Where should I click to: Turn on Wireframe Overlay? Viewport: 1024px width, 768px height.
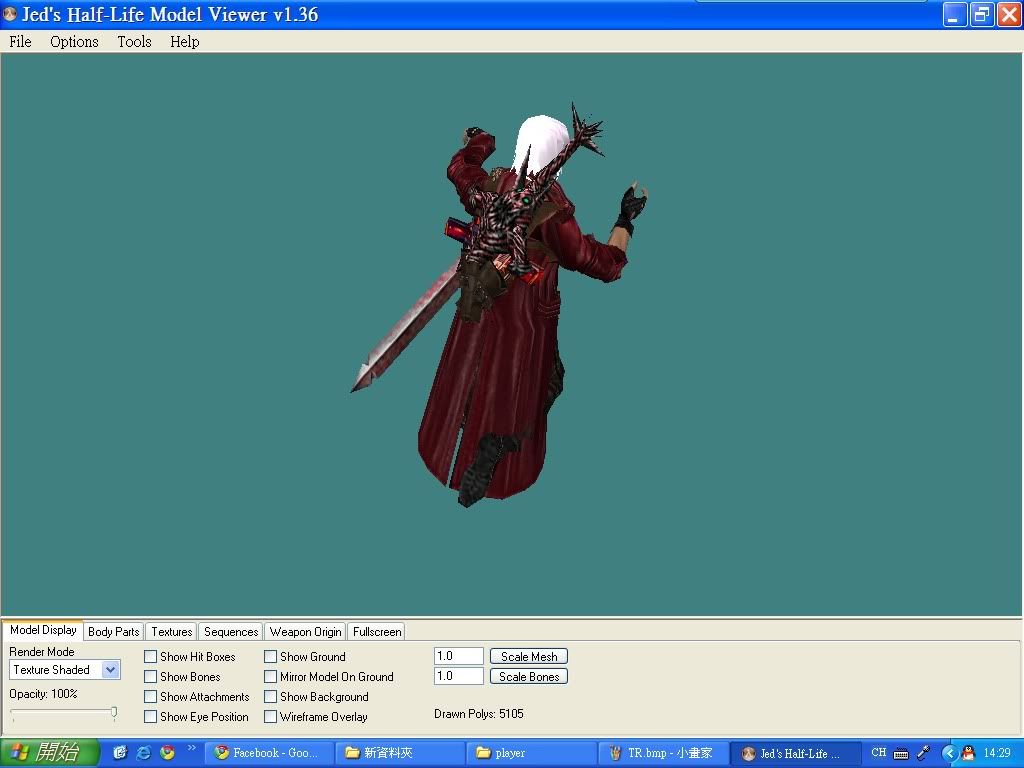pos(271,717)
